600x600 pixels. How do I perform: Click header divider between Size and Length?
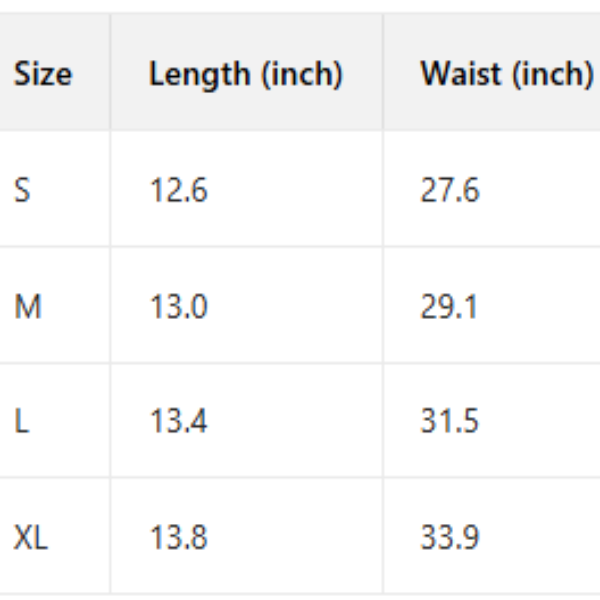pos(110,75)
